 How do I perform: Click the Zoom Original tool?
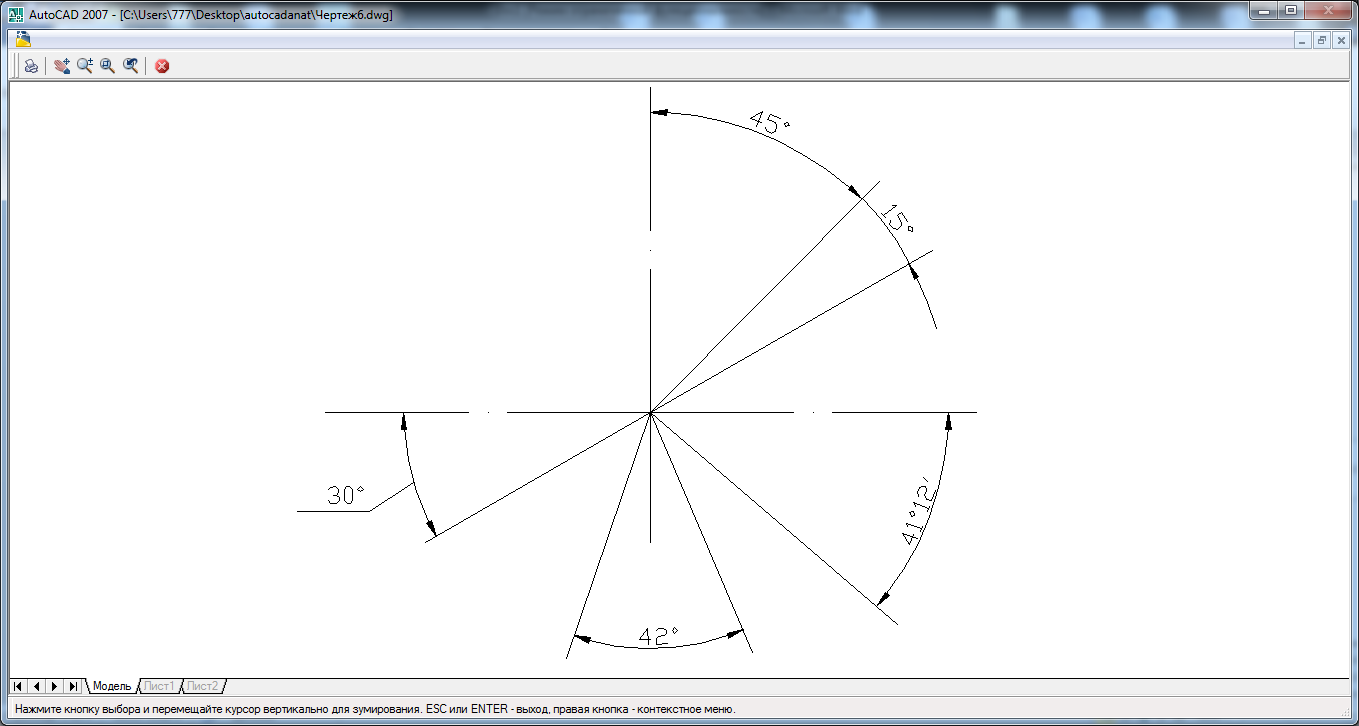(x=130, y=66)
